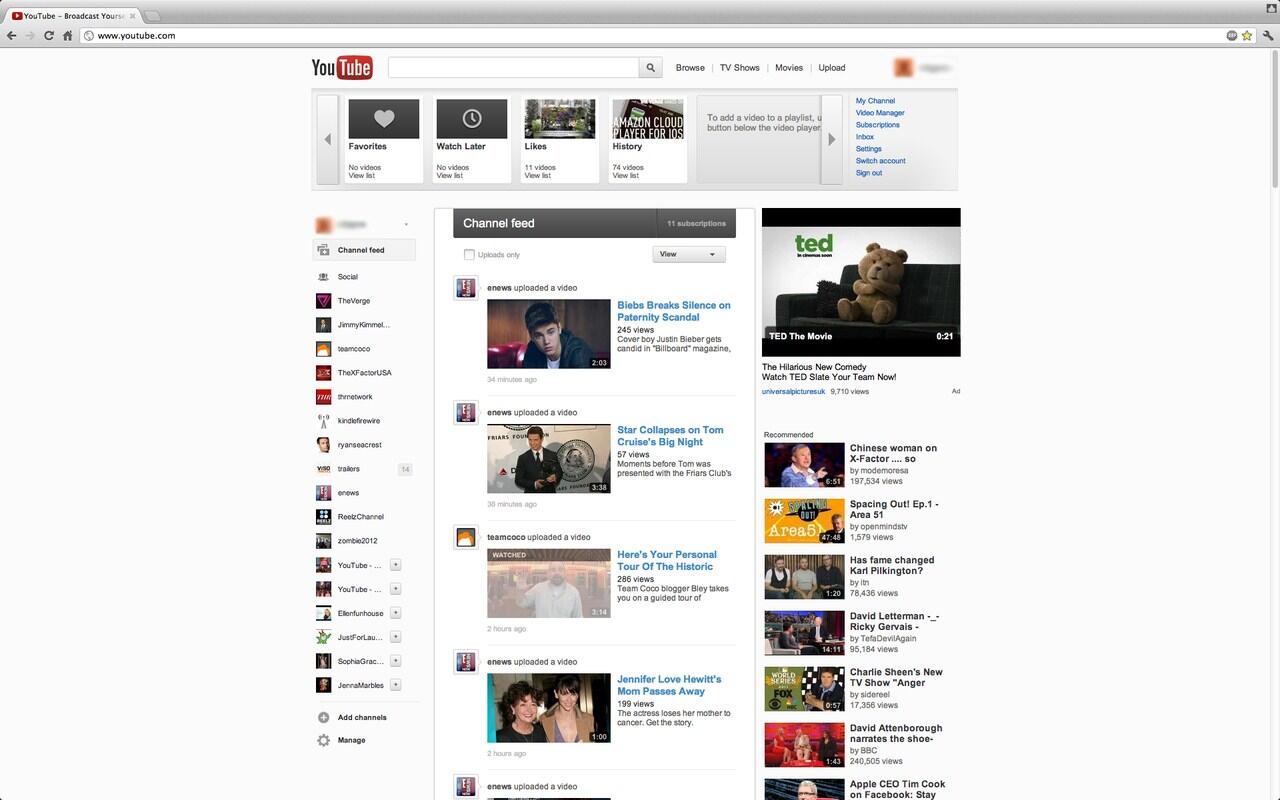Open the View dropdown
Screen dimensions: 1280x800
pos(689,254)
